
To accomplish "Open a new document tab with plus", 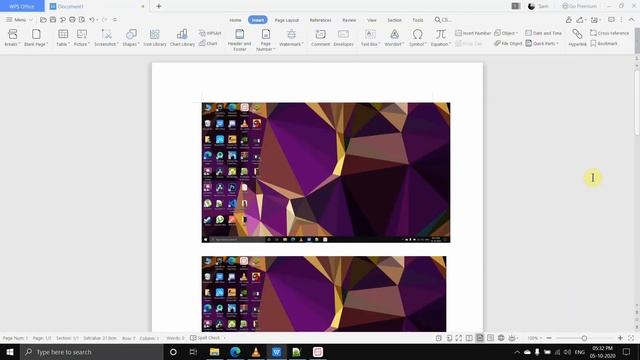I will (159, 6).
